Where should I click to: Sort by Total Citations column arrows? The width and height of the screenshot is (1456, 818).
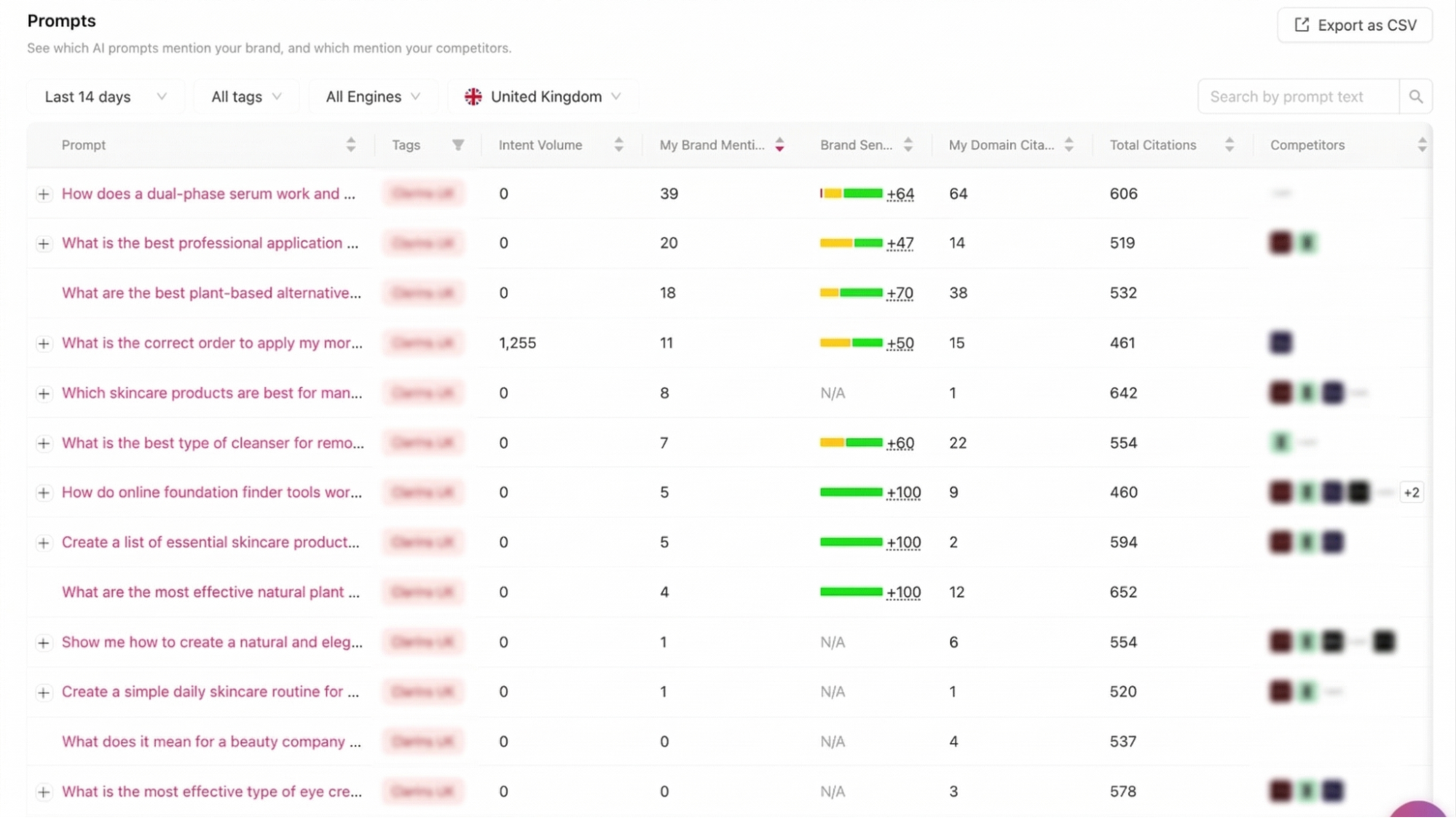[x=1229, y=145]
